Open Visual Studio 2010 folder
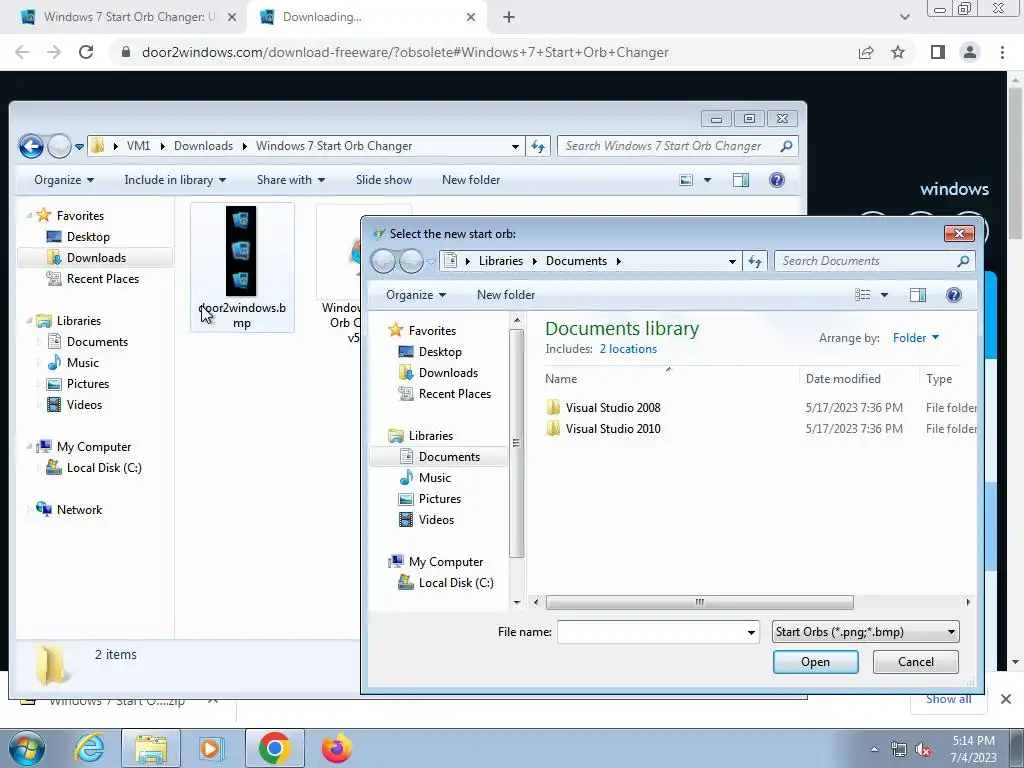The width and height of the screenshot is (1024, 768). tap(613, 429)
